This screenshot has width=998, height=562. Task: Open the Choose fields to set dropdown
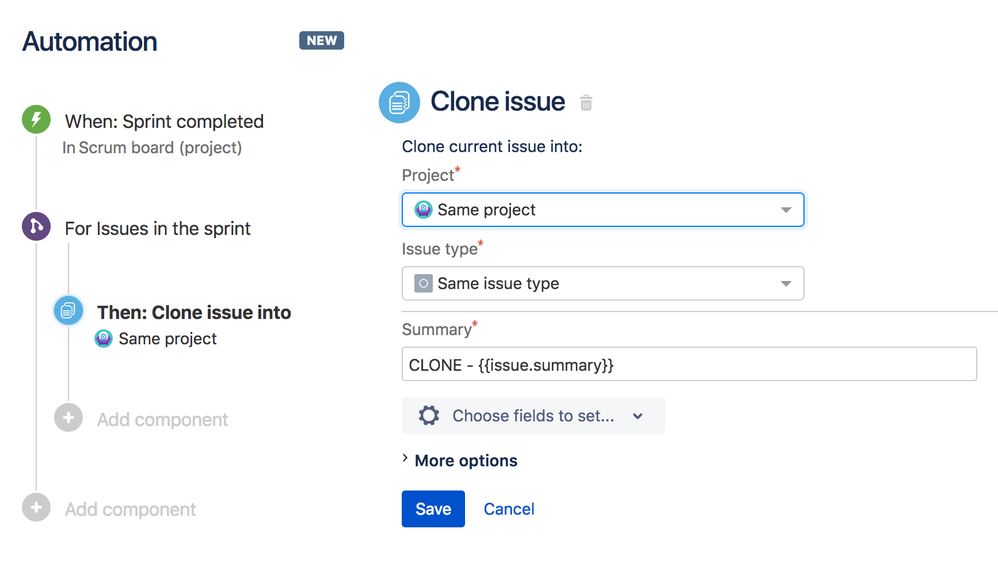point(533,416)
